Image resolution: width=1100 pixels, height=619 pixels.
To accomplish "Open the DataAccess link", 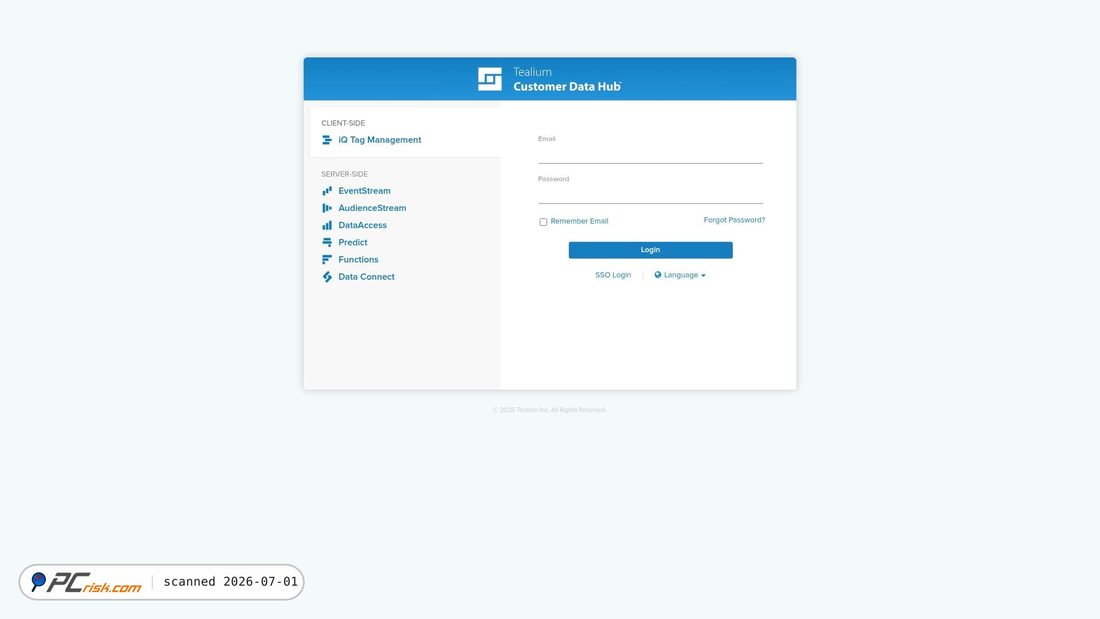I will pyautogui.click(x=362, y=225).
